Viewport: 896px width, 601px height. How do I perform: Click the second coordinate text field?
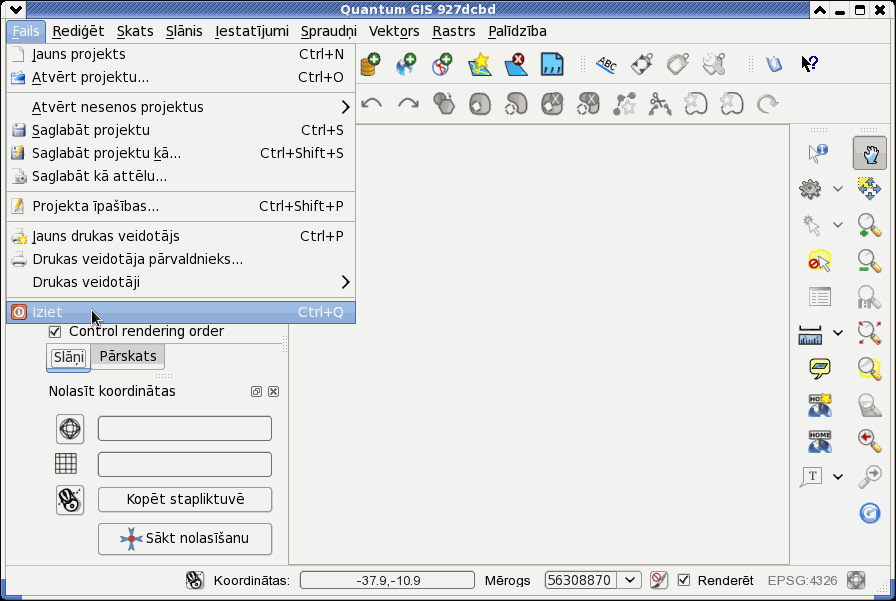[x=185, y=464]
